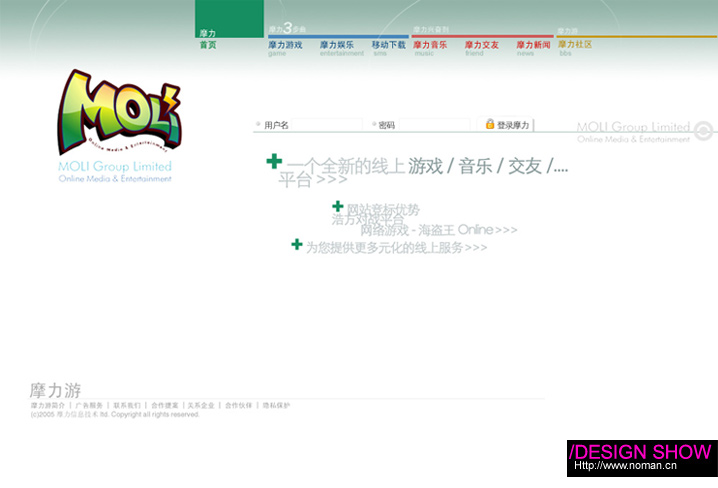Screen dimensions: 718x488
Task: Click the large green plus before 一个全新的线上
Action: pos(274,161)
